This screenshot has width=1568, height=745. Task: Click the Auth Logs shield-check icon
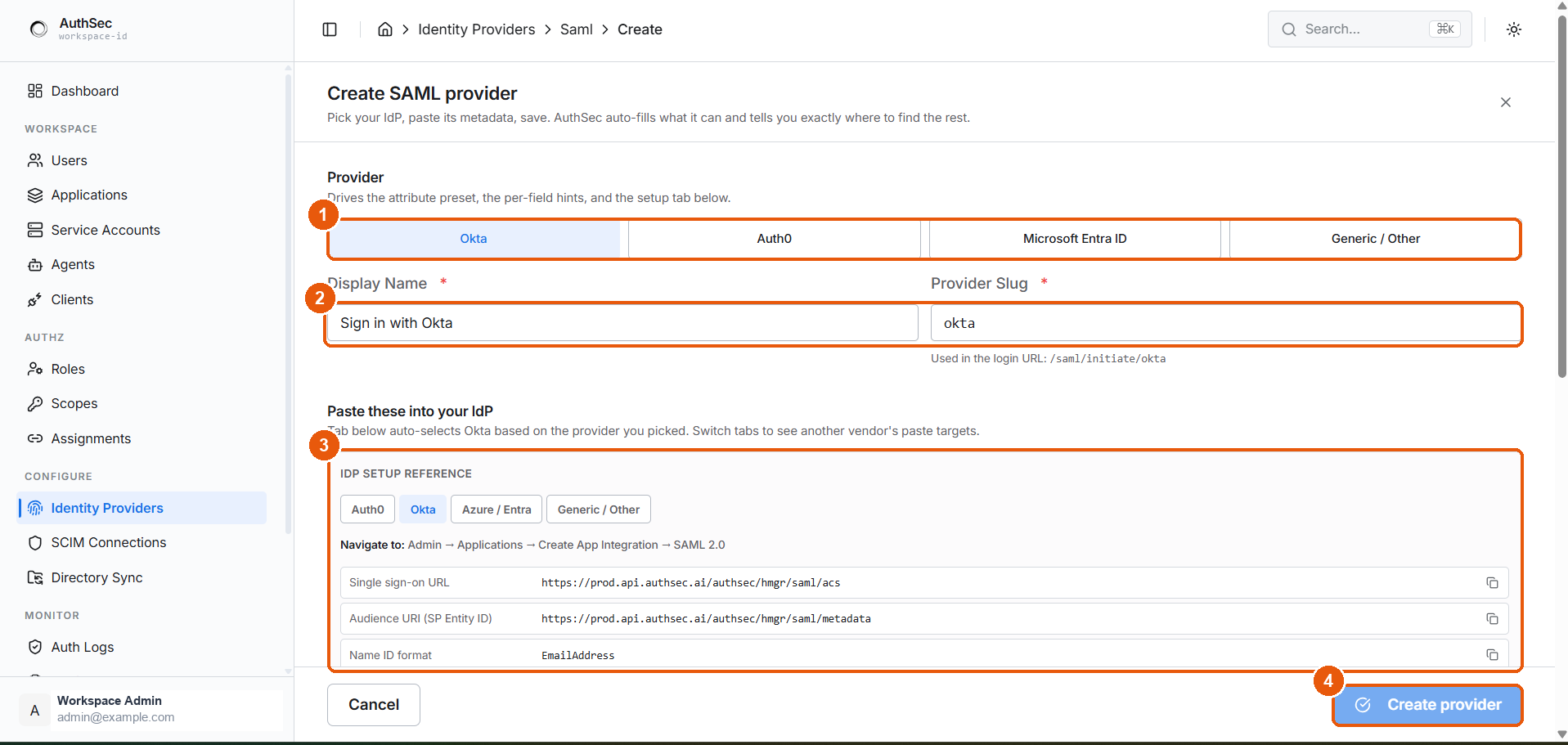coord(35,647)
